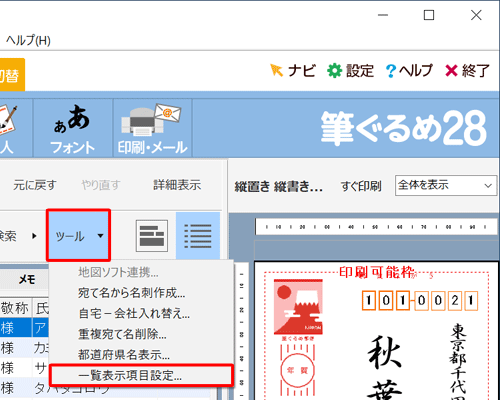The height and width of the screenshot is (400, 500).
Task: Click the Mt. Fuji stamp image on preview
Action: click(298, 307)
